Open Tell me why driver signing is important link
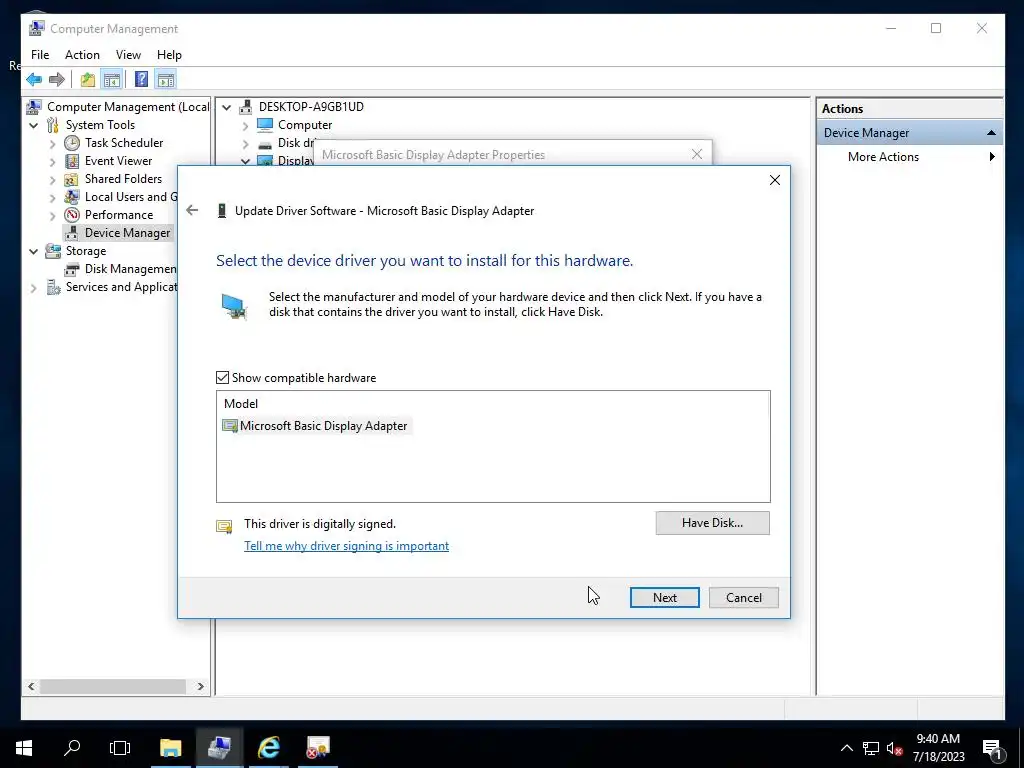This screenshot has width=1024, height=768. (346, 546)
